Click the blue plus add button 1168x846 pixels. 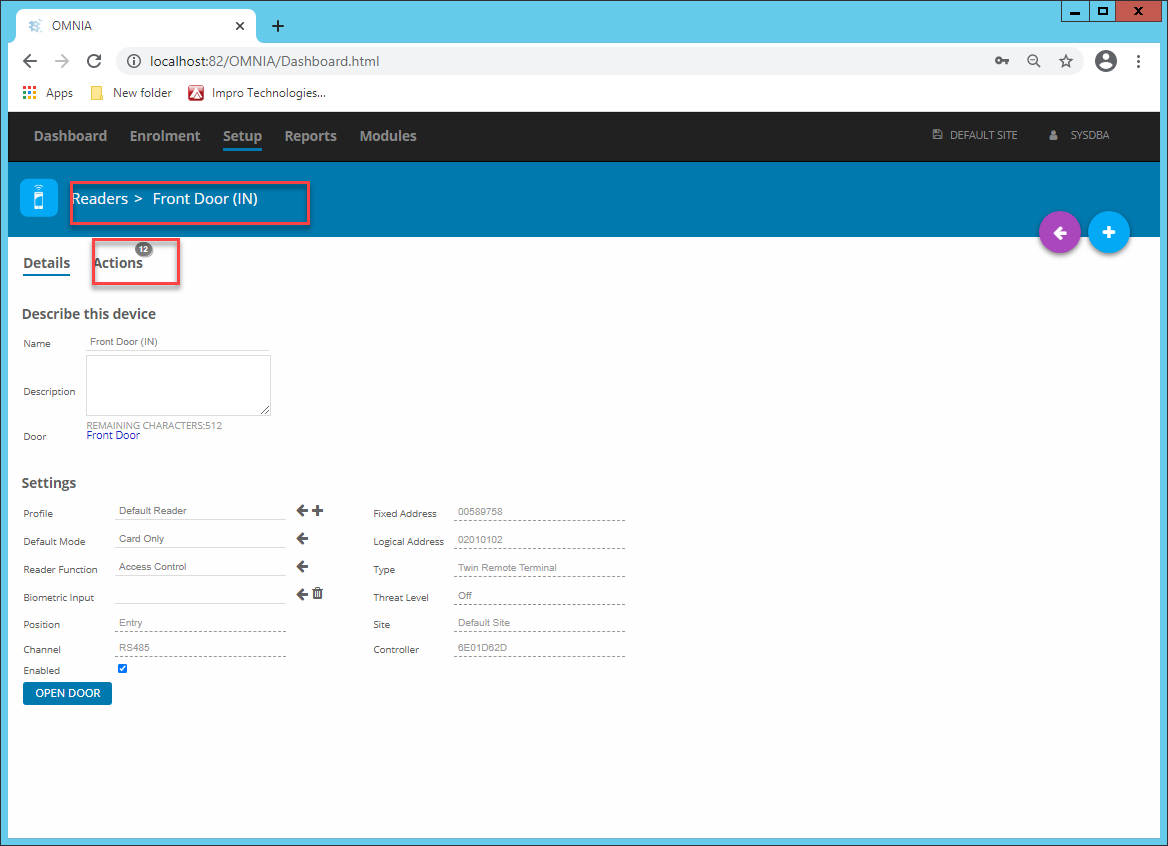tap(1108, 232)
